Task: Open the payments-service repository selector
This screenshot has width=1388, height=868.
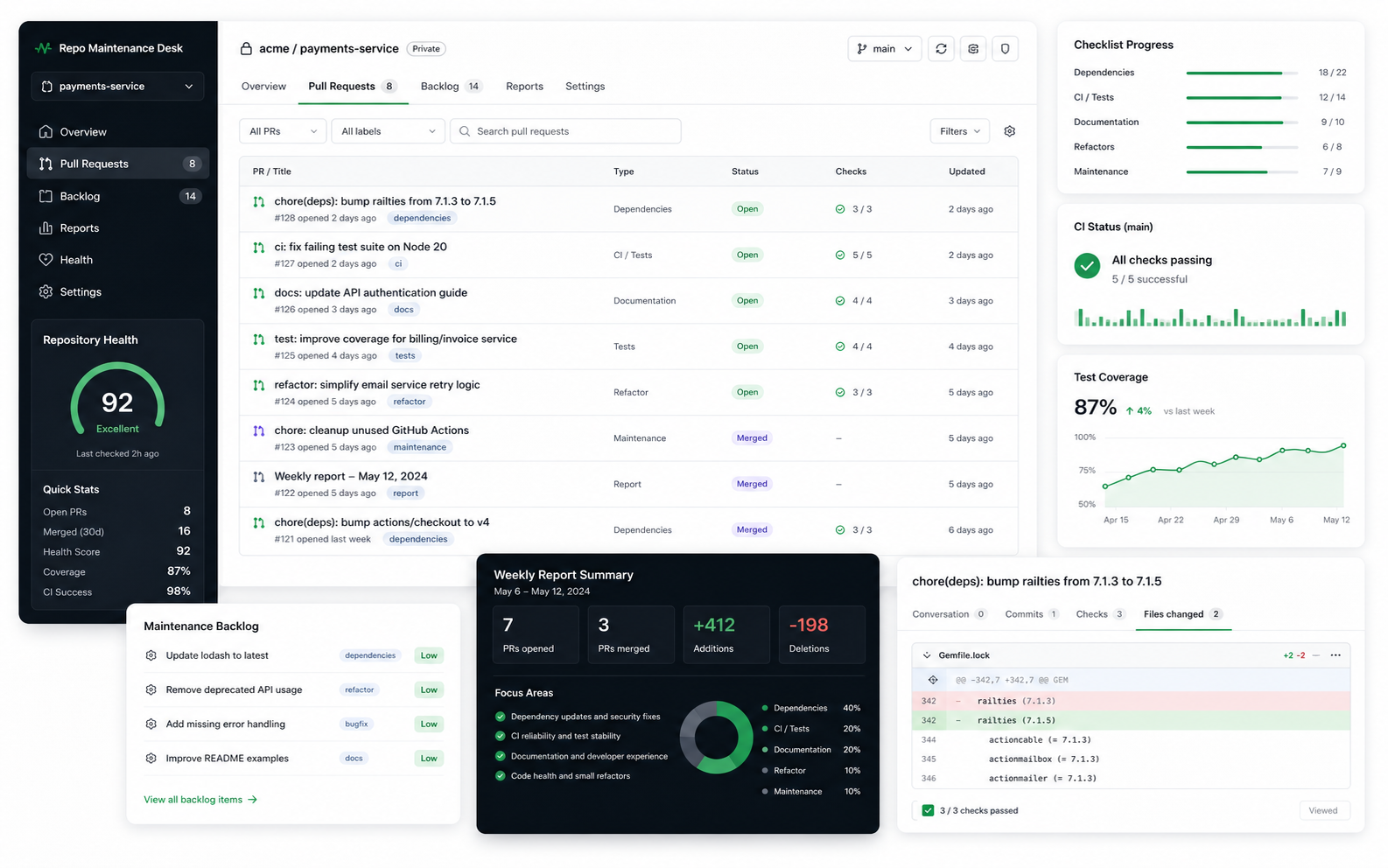Action: tap(118, 87)
